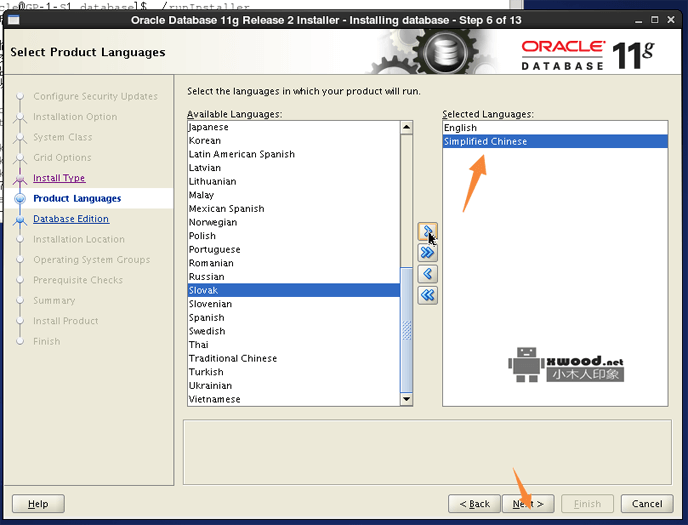The width and height of the screenshot is (688, 525).
Task: Click the add single language arrow button
Action: pos(428,232)
